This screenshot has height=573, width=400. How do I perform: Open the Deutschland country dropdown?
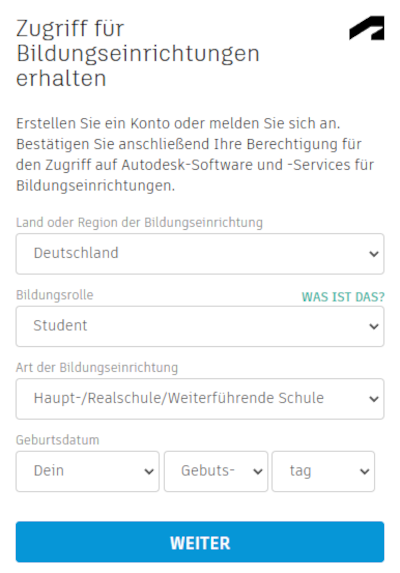coord(200,254)
